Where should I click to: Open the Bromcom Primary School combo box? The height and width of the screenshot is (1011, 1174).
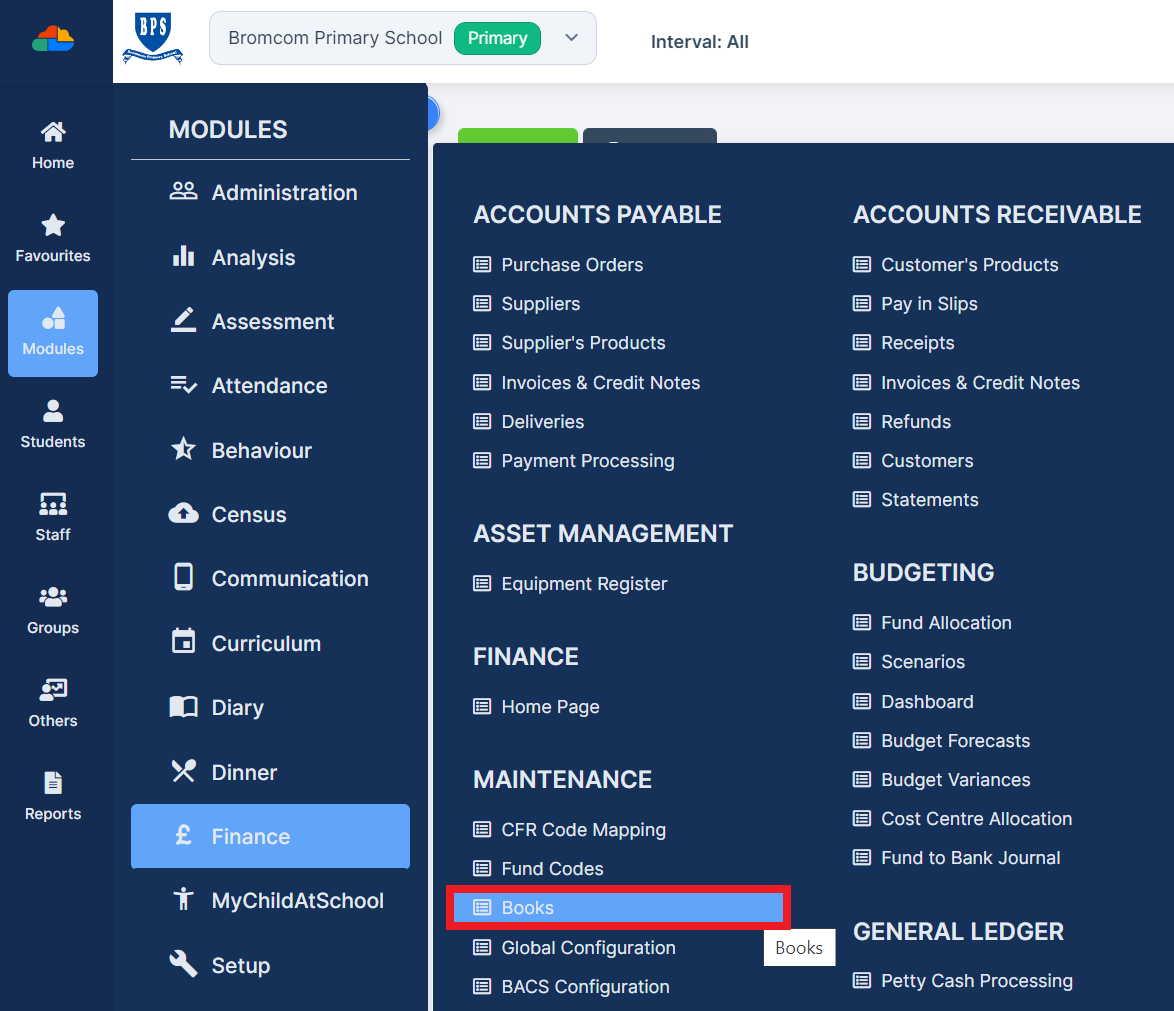coord(403,38)
